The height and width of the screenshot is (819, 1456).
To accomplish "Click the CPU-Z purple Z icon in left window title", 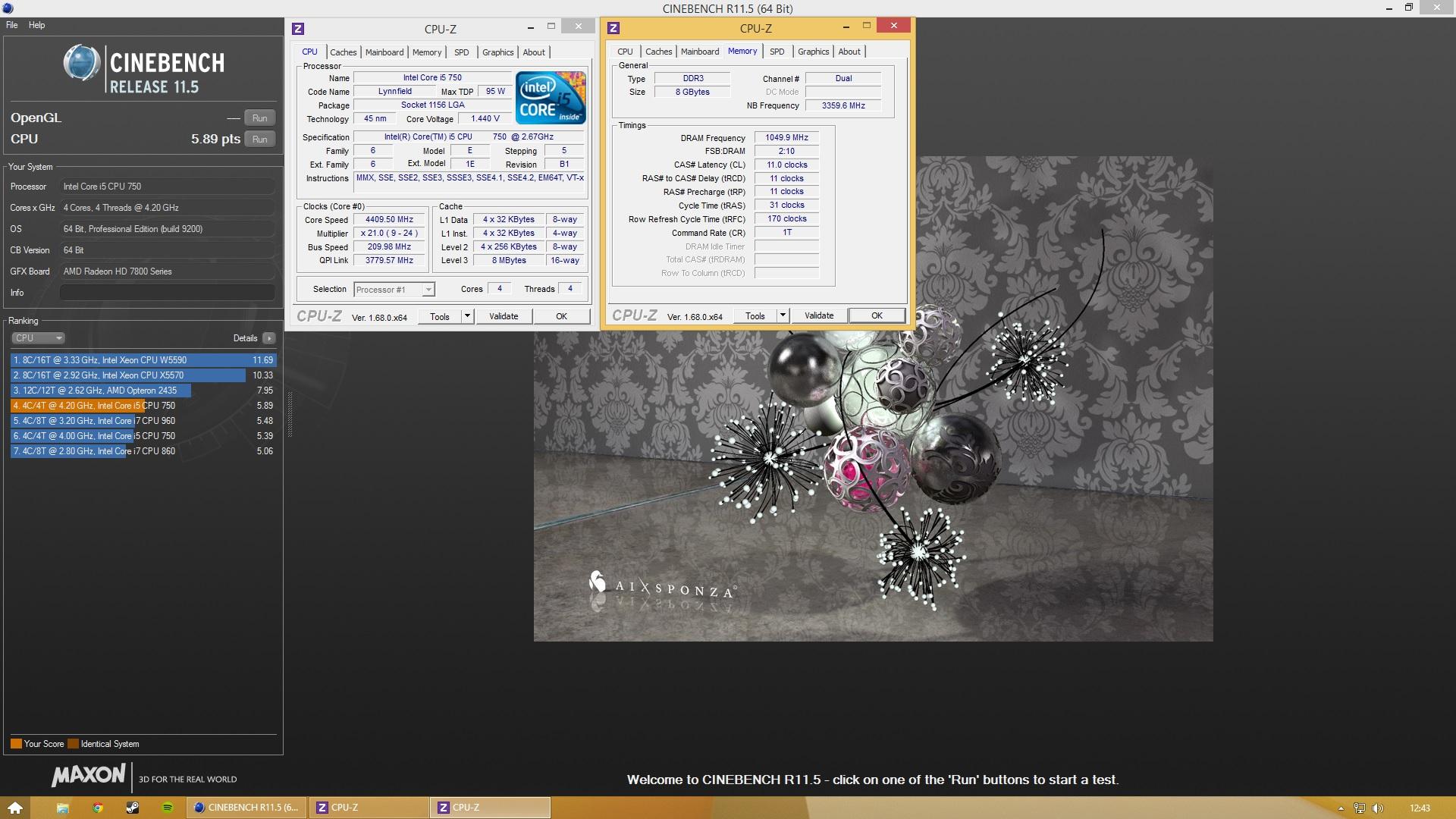I will pos(298,29).
